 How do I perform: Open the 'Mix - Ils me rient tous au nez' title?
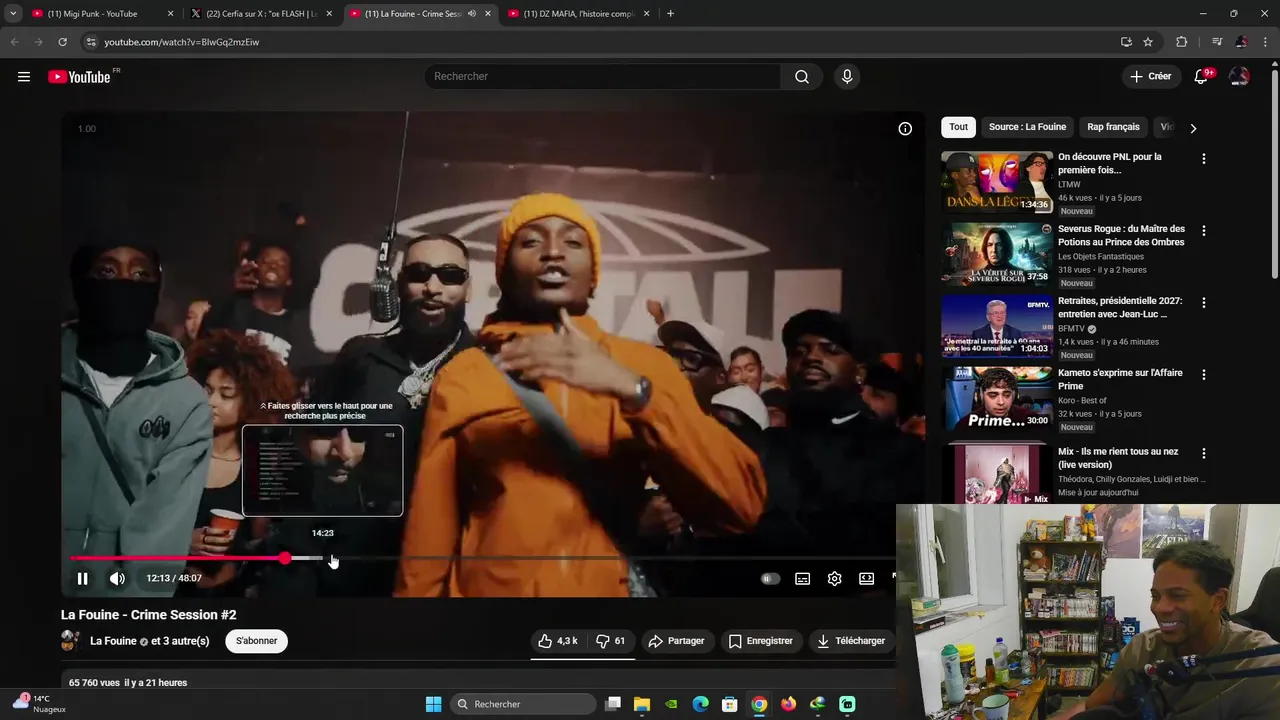(1118, 458)
